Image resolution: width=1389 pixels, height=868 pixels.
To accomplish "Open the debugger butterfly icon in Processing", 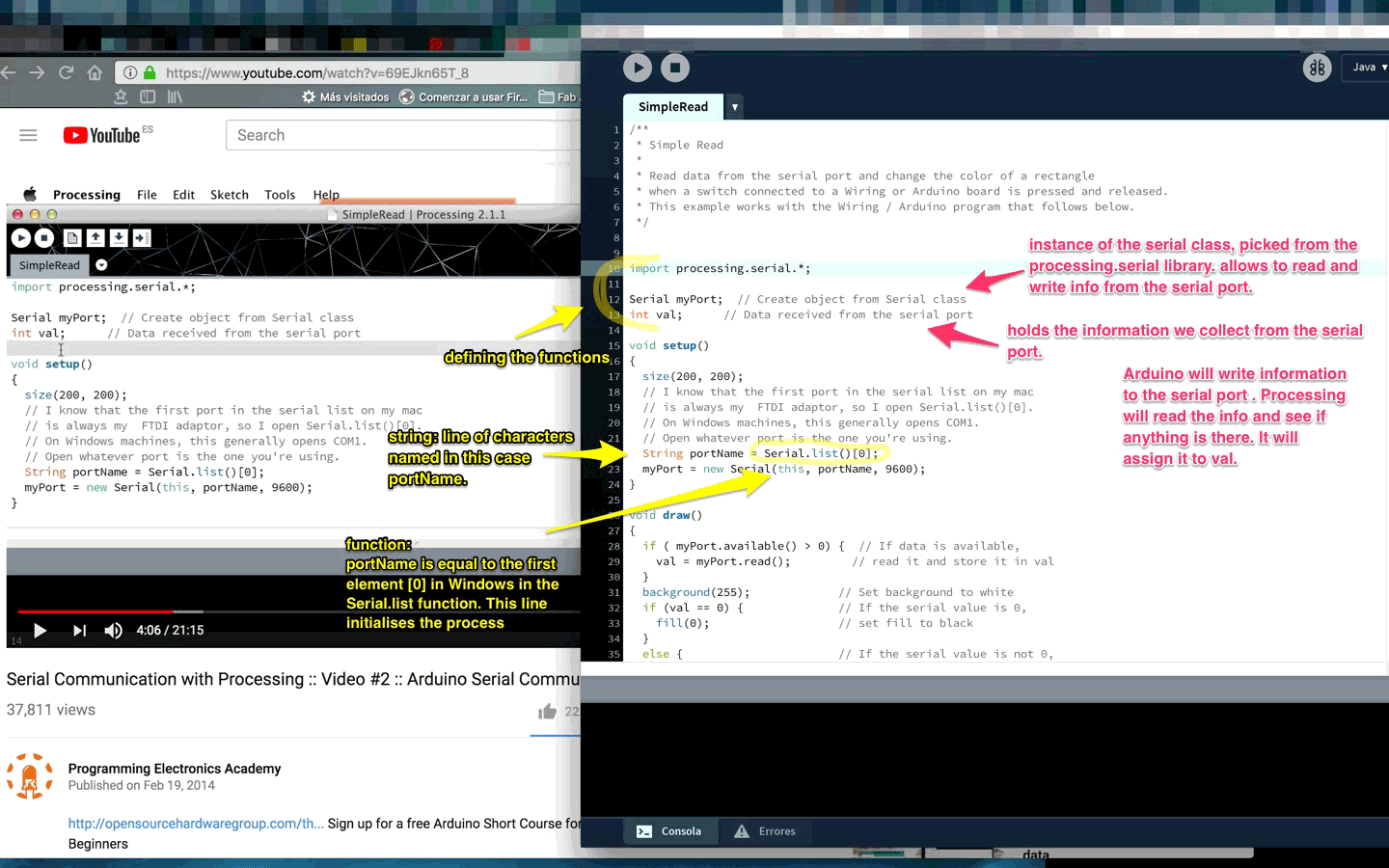I will 1317,68.
